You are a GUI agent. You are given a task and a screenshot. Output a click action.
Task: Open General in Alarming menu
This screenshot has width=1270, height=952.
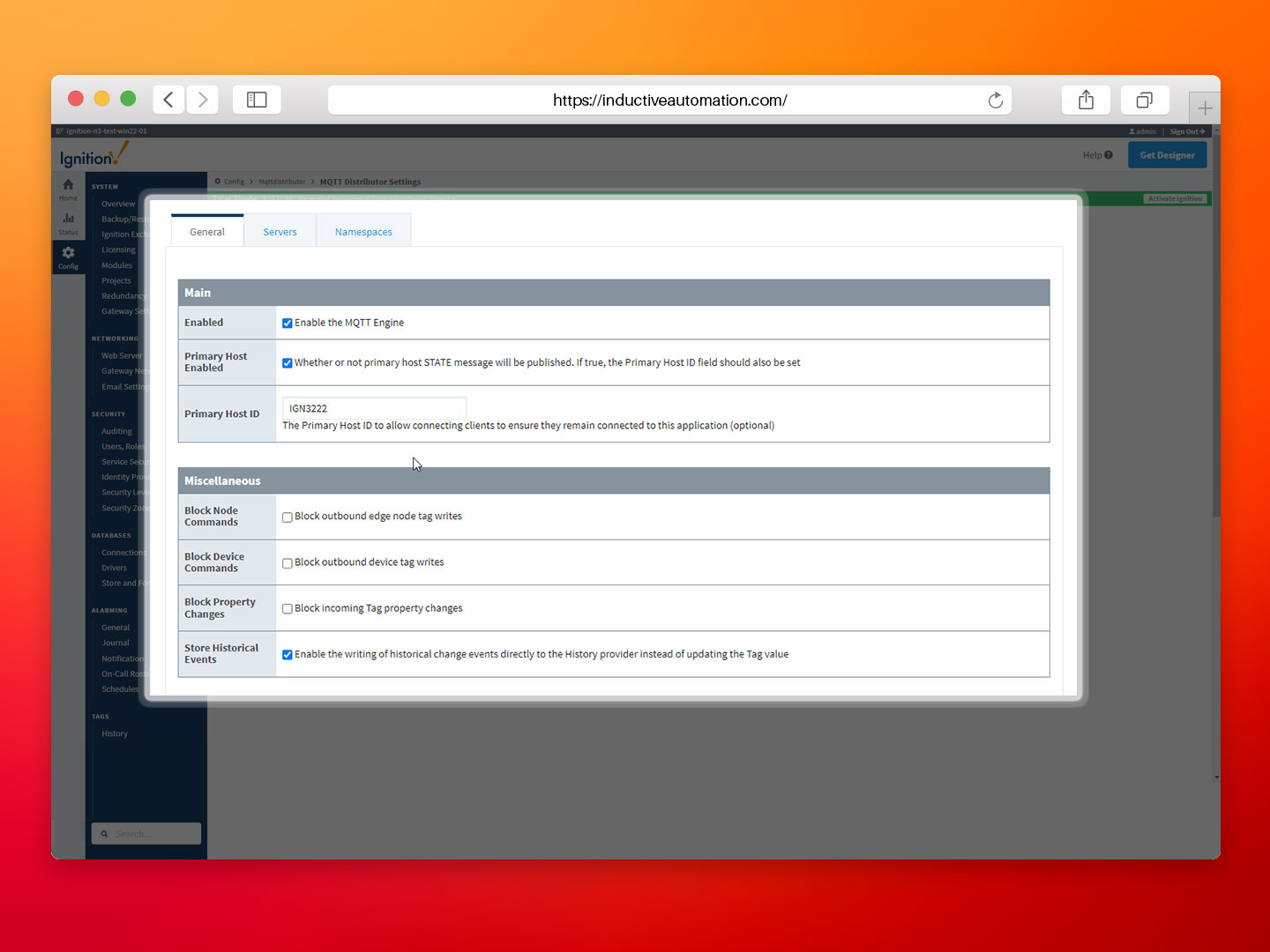116,628
